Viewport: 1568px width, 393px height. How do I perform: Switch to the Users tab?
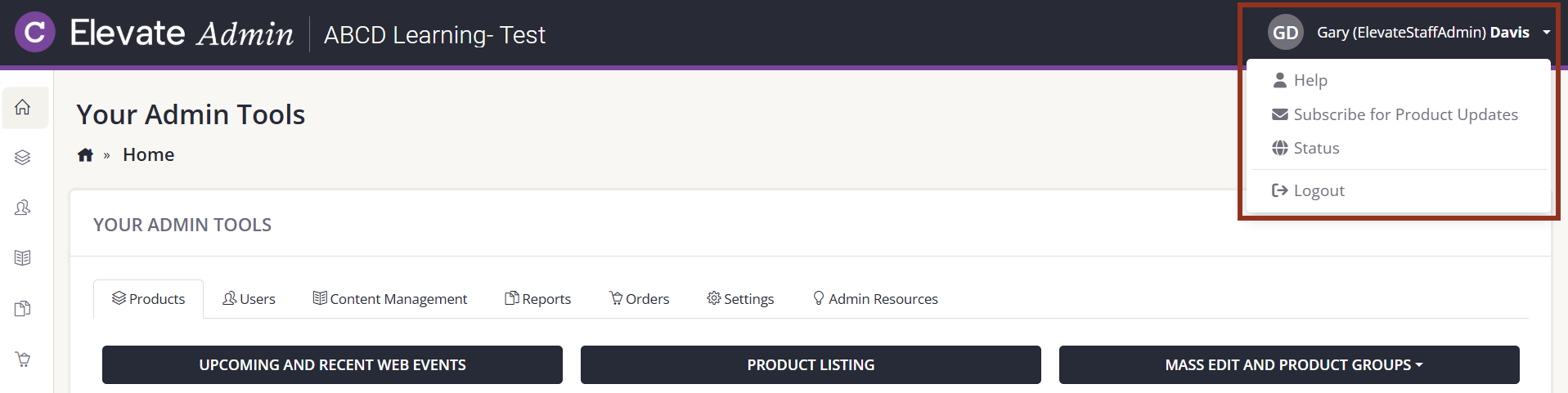point(249,299)
